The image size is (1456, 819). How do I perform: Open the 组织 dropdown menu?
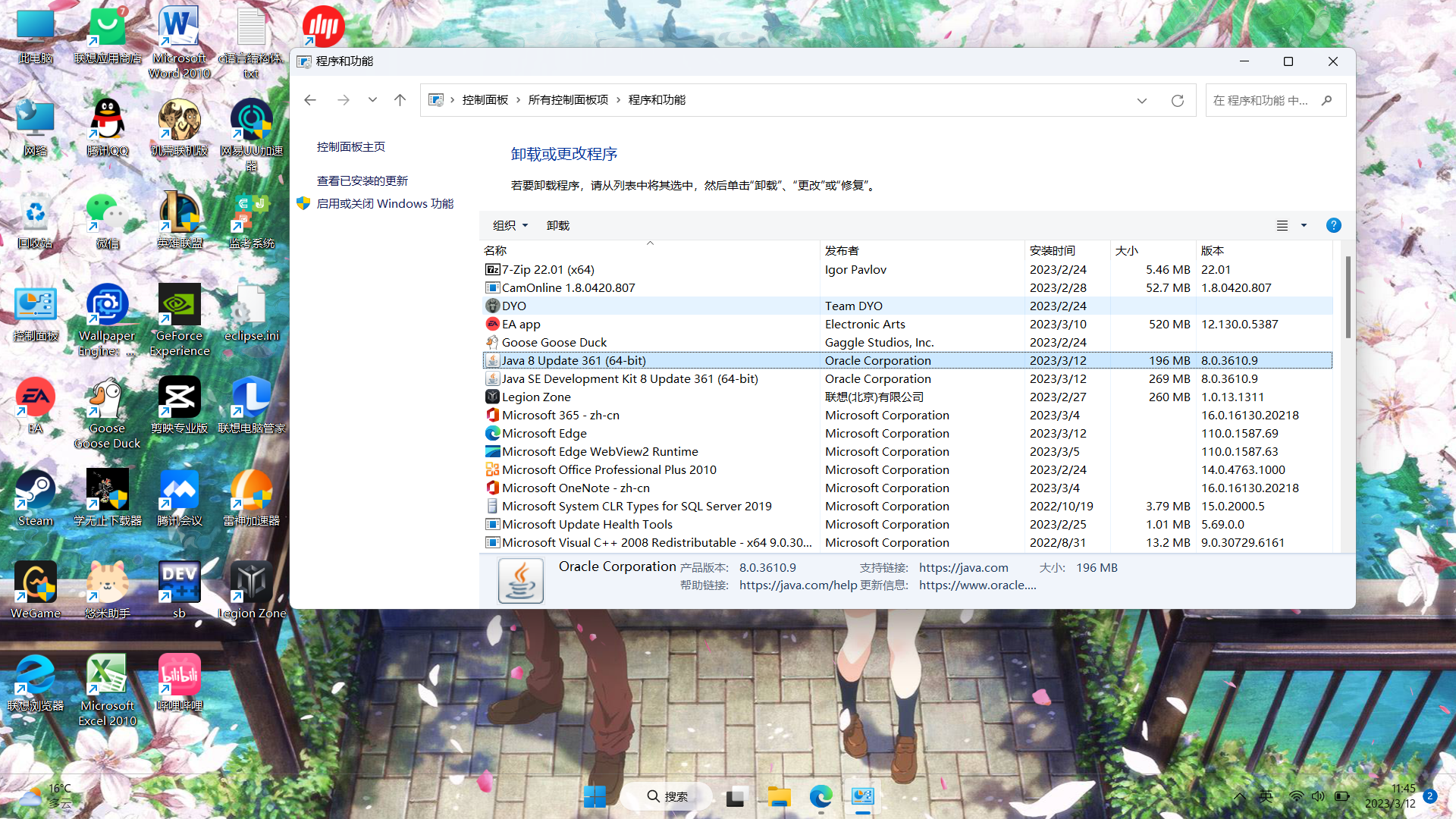coord(510,225)
